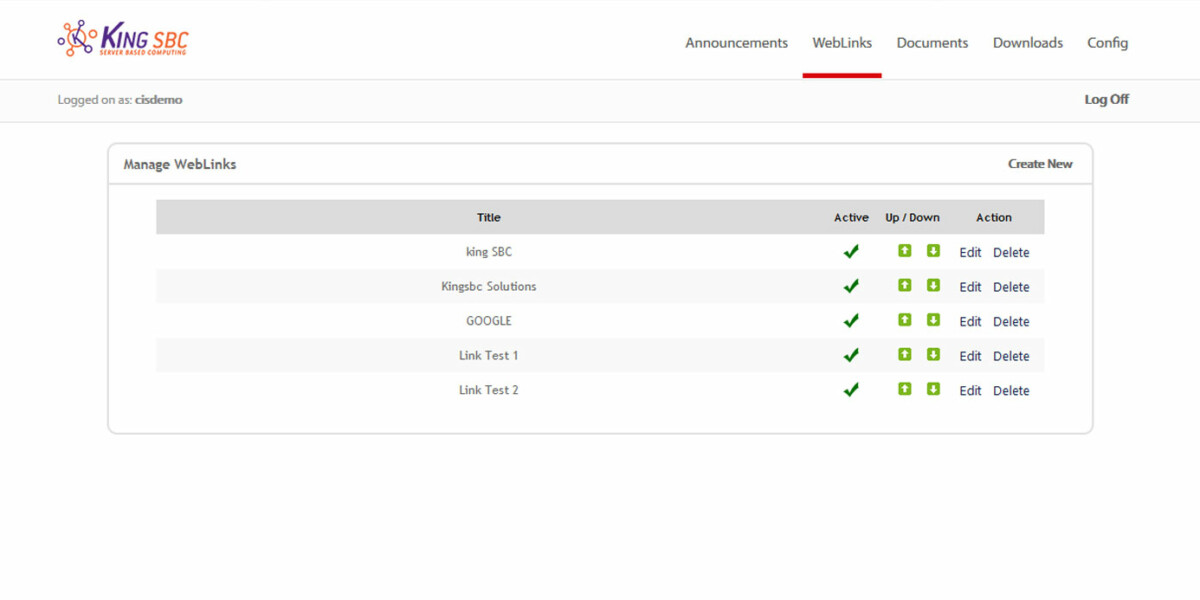The image size is (1200, 600).
Task: Click Log Off to sign out
Action: point(1106,99)
